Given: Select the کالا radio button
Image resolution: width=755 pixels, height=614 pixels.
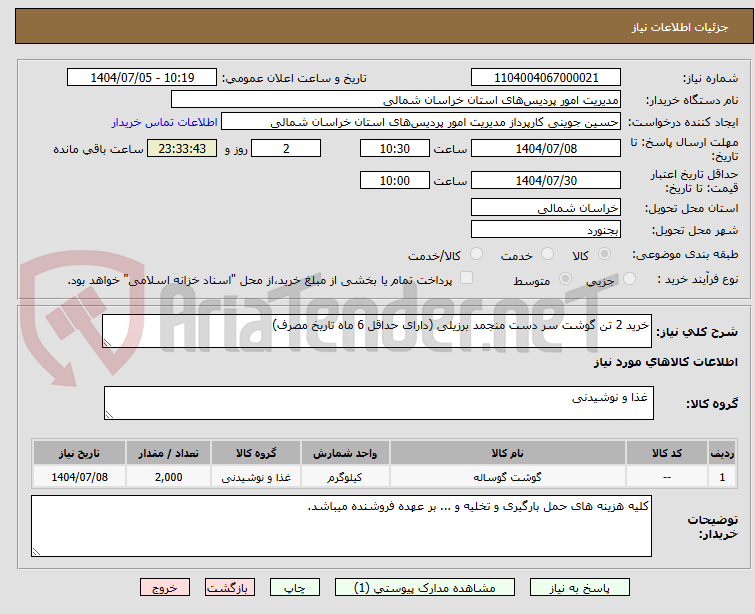Looking at the screenshot, I should pos(604,254).
